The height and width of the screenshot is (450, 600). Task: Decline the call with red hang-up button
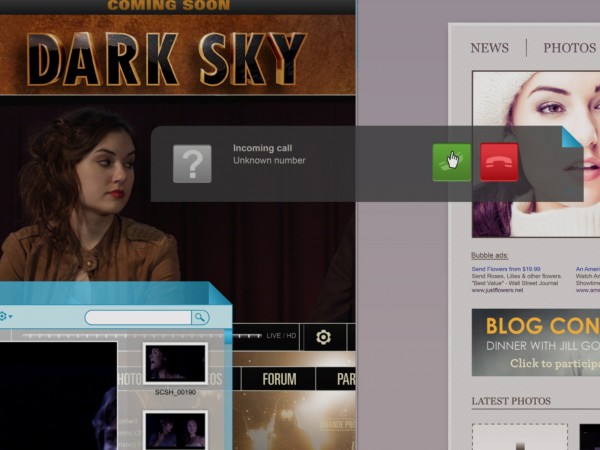point(499,162)
